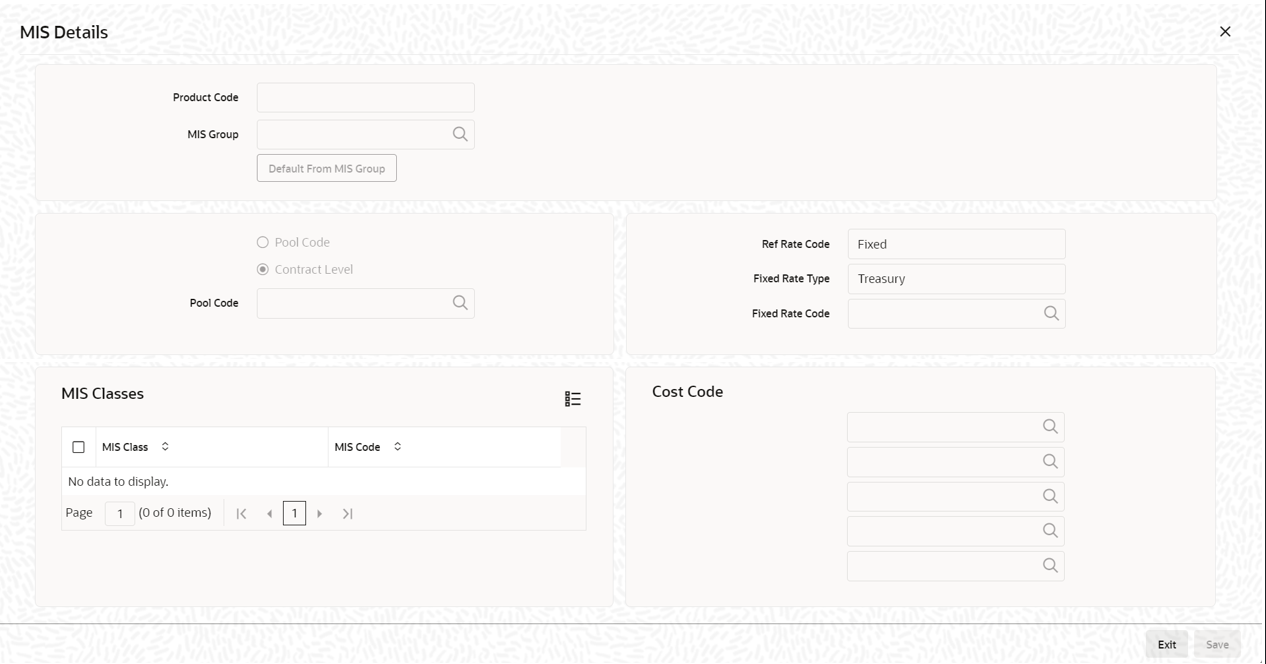Click the Exit button
Screen dimensions: 1266x664
click(x=1166, y=643)
